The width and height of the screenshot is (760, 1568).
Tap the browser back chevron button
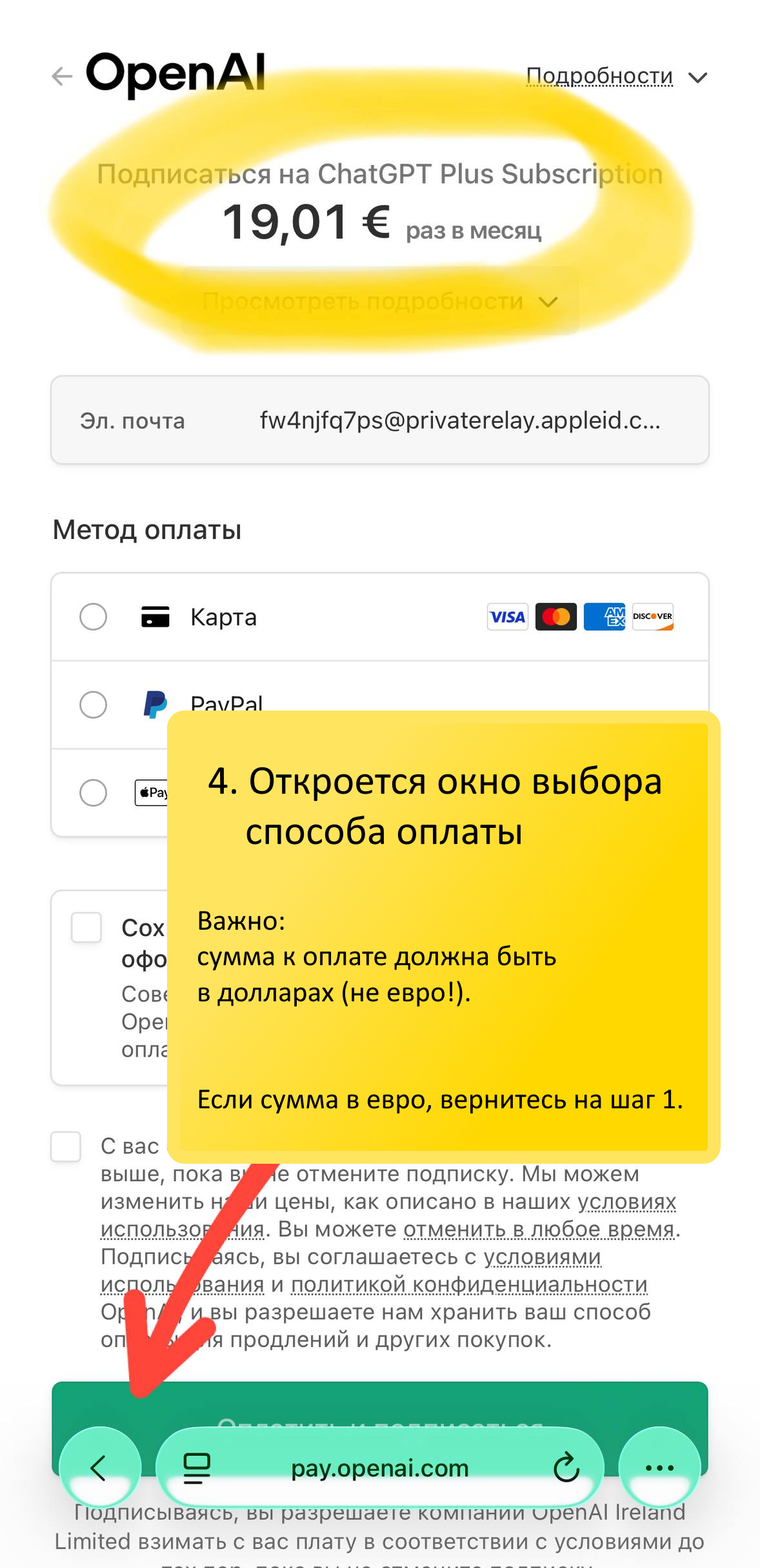point(99,1468)
